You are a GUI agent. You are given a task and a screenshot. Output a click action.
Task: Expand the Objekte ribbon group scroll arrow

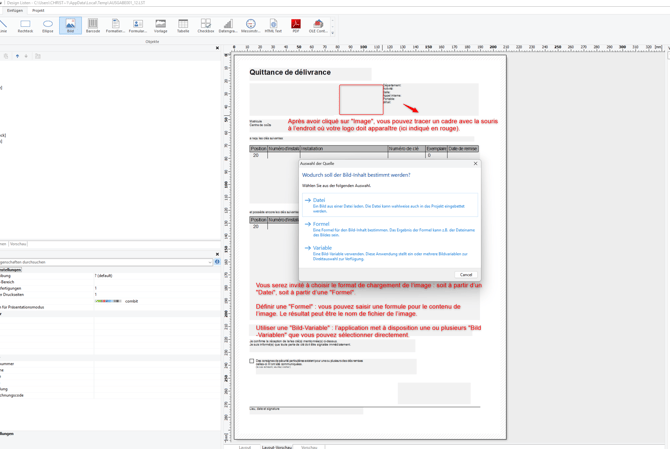333,34
